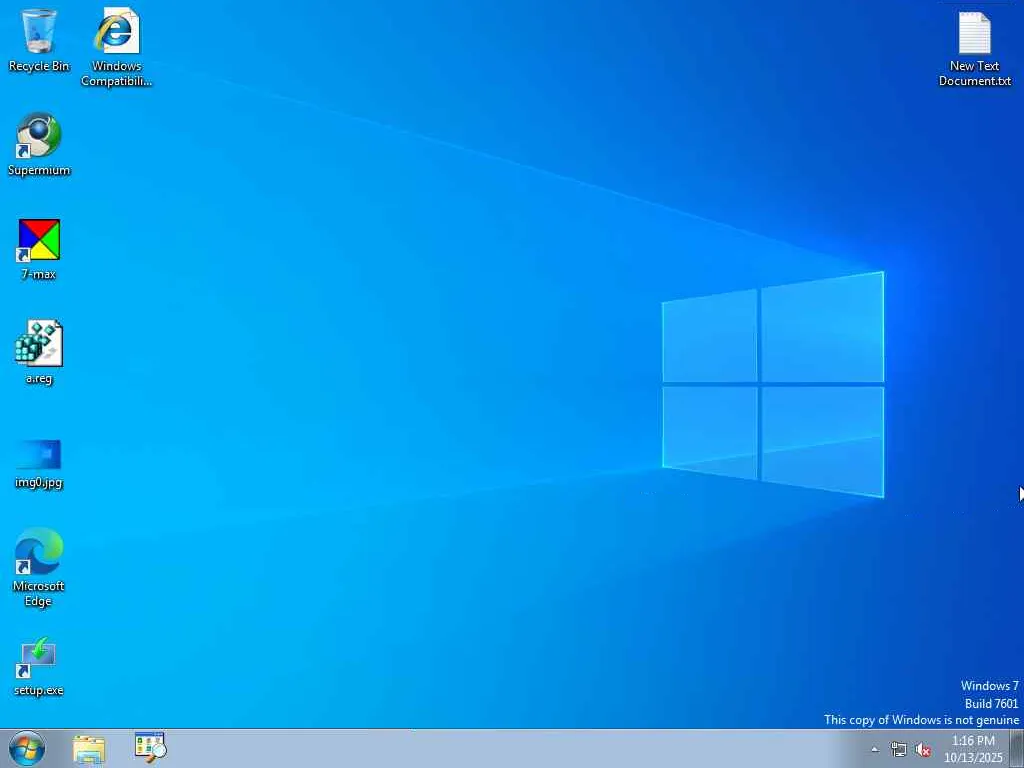1024x768 pixels.
Task: Open the clock showing 1:16 PM
Action: [972, 749]
